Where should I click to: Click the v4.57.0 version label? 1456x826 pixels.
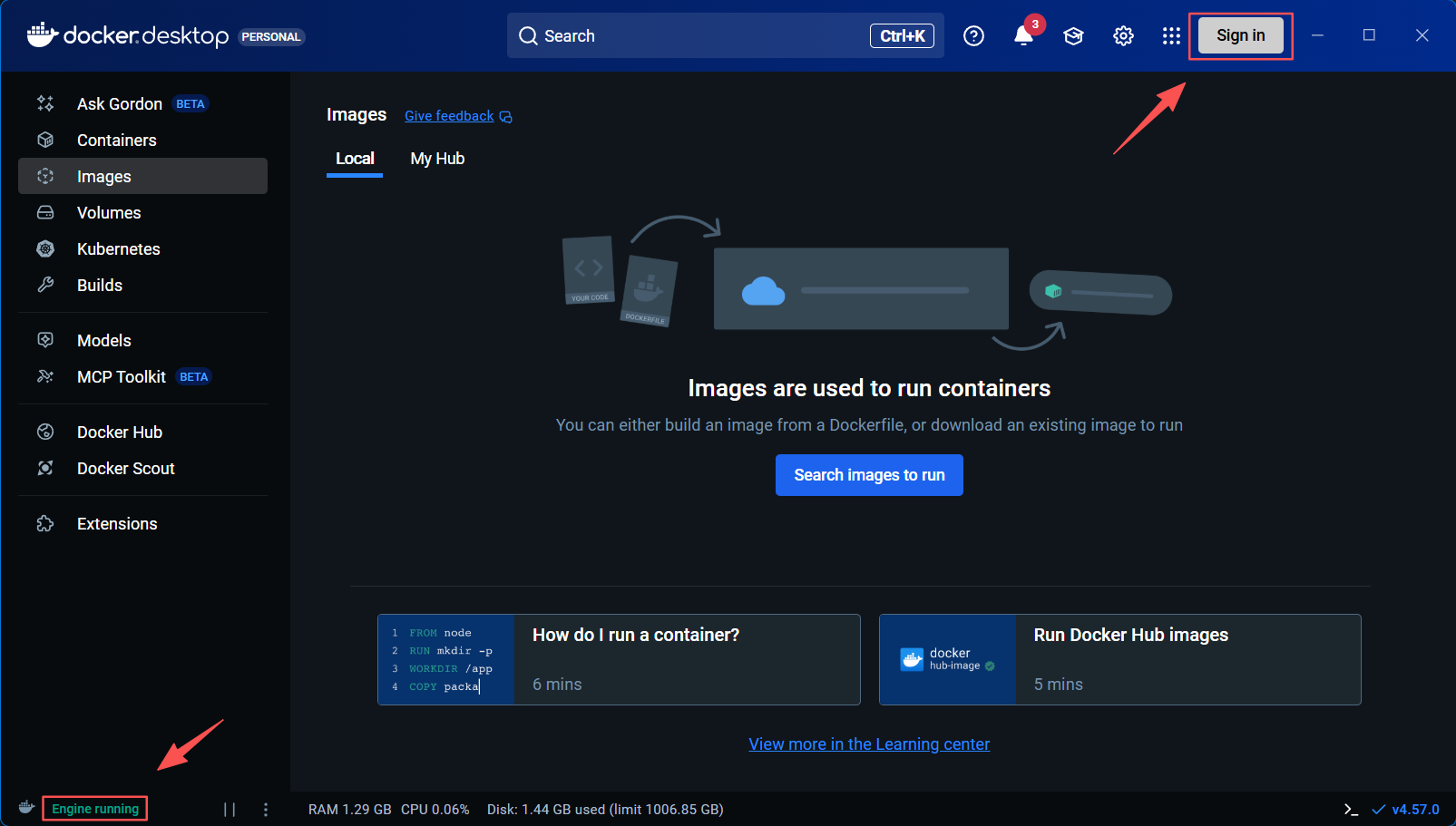(x=1415, y=809)
